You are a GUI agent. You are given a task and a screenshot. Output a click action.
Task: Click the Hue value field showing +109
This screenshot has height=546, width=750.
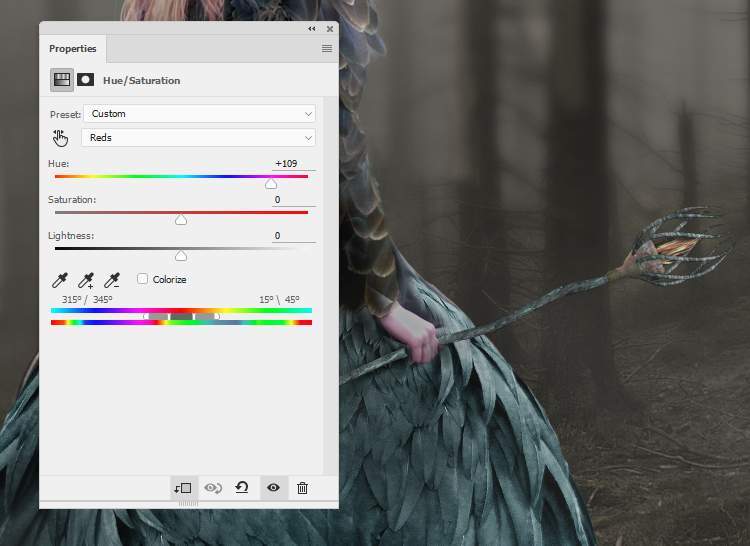click(294, 164)
